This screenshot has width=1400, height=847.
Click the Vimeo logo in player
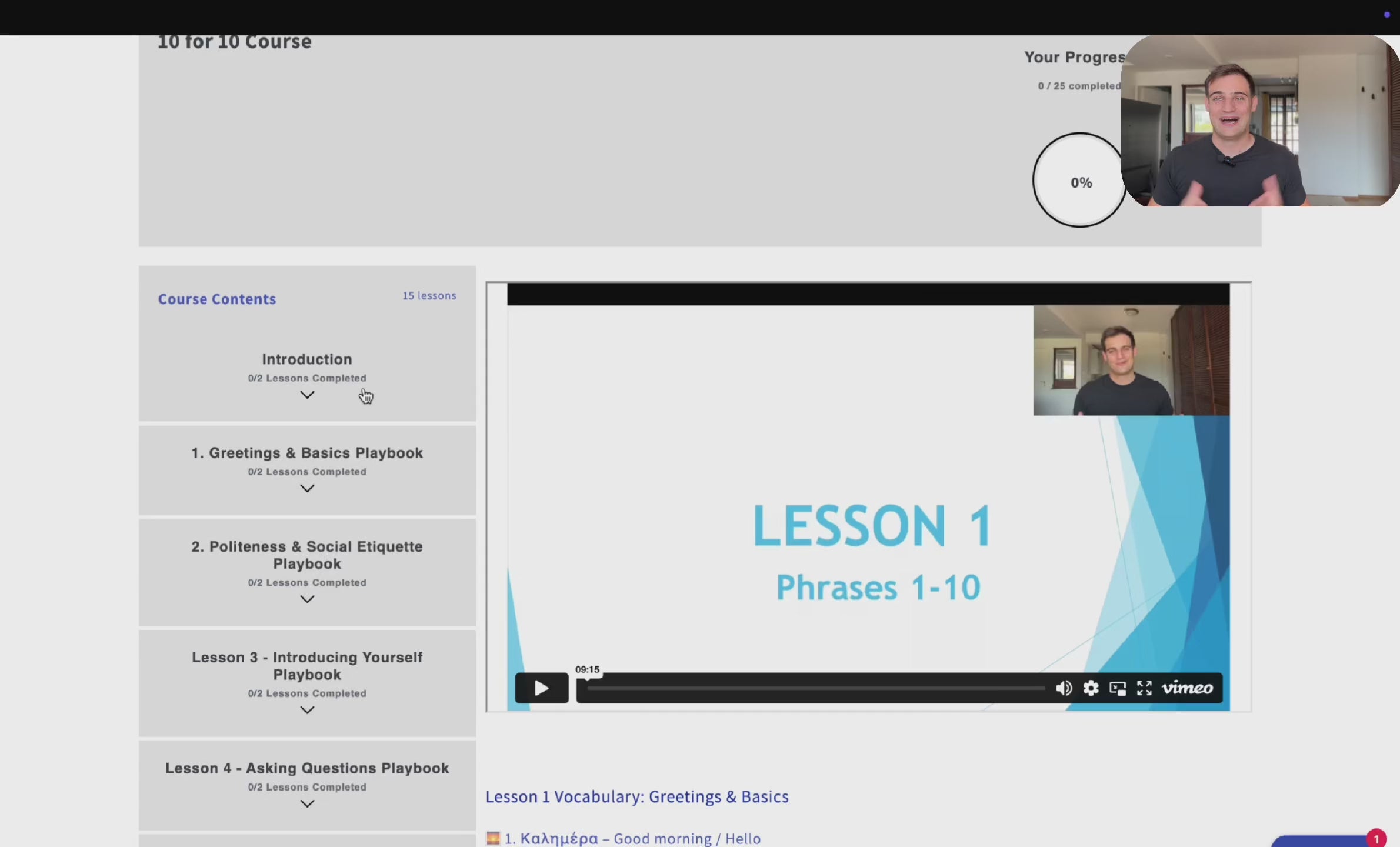pos(1187,688)
